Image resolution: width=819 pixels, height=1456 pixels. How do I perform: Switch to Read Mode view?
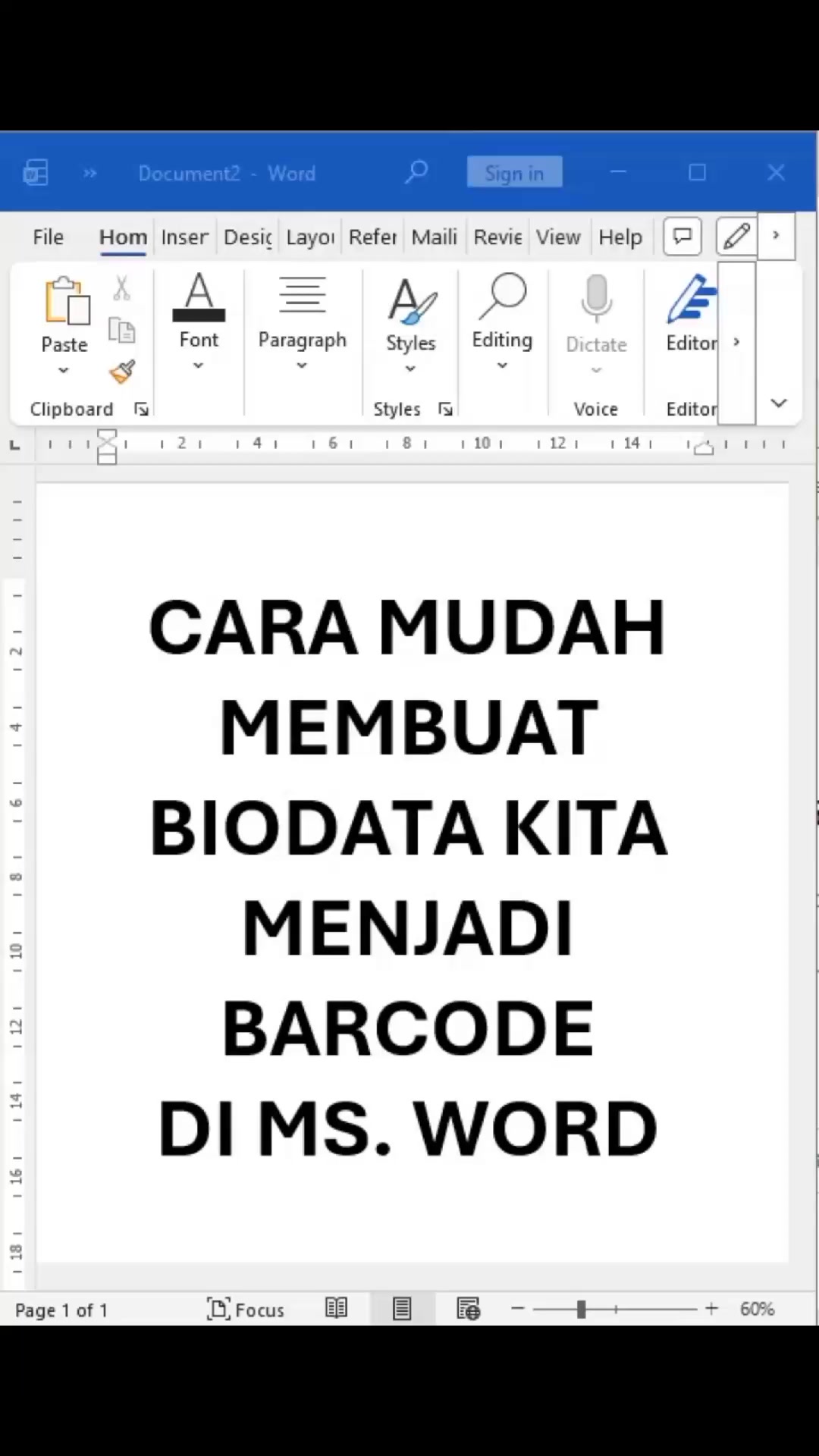pos(336,1308)
